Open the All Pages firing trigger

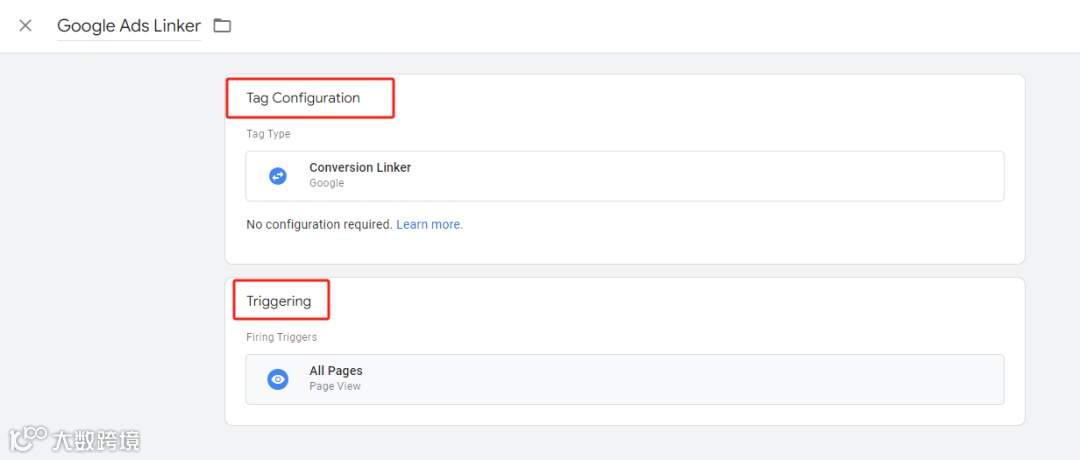[625, 379]
